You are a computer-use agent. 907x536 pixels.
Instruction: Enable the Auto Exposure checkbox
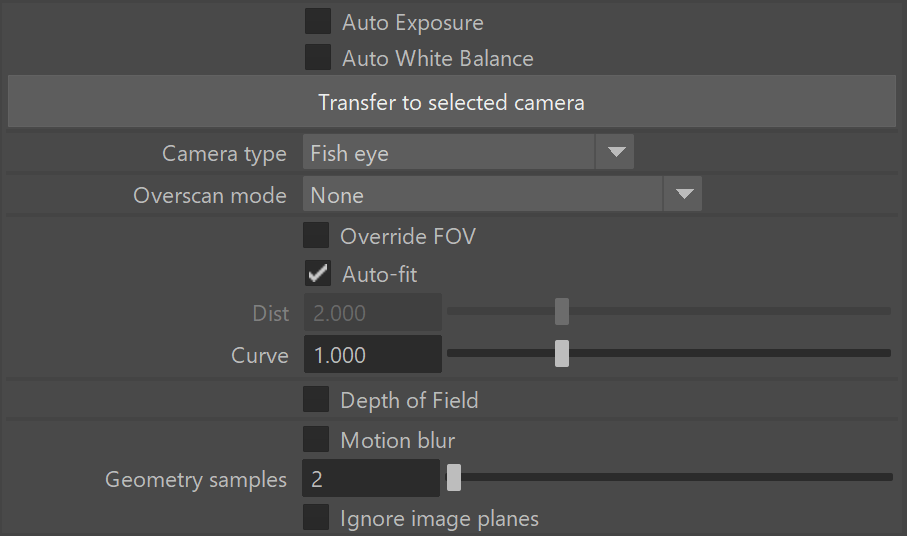click(318, 22)
